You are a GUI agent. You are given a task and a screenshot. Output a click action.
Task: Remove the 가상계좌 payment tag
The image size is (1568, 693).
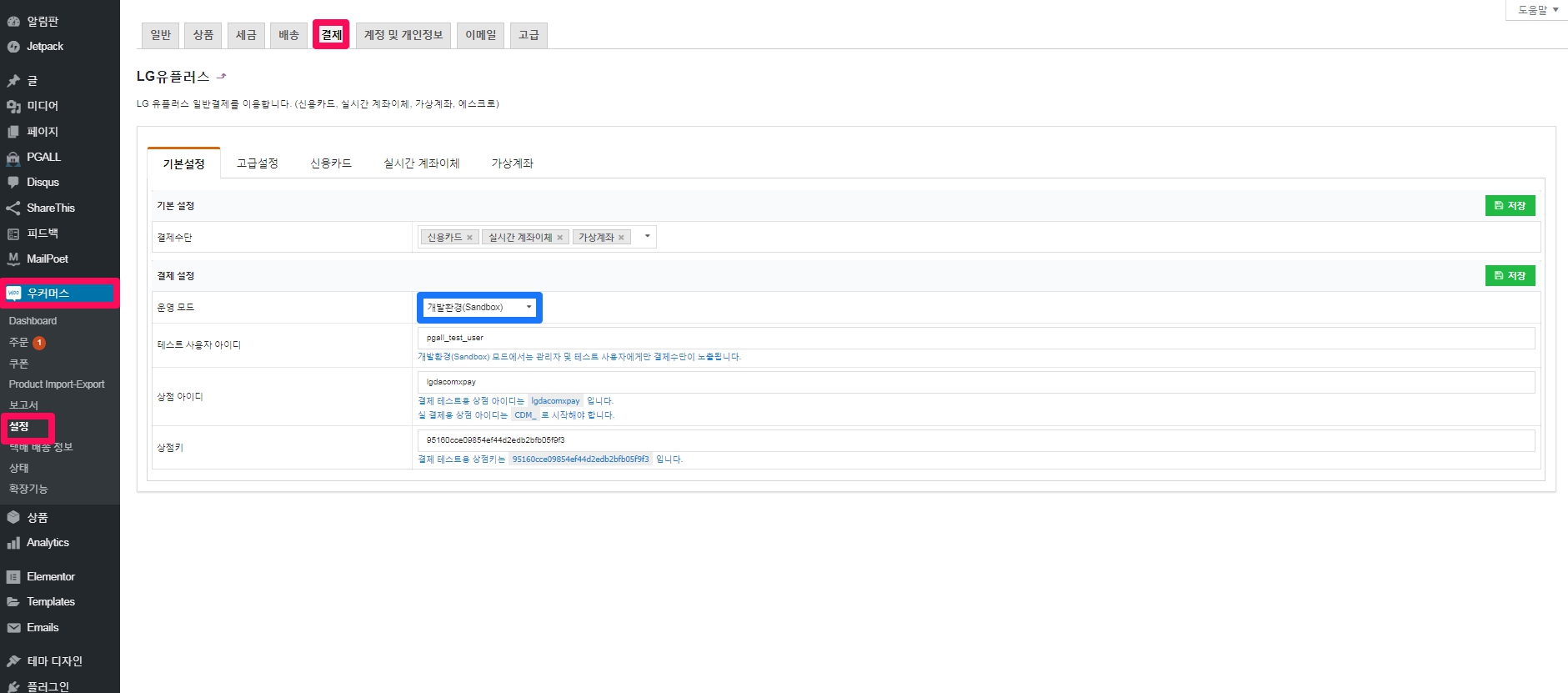(621, 238)
